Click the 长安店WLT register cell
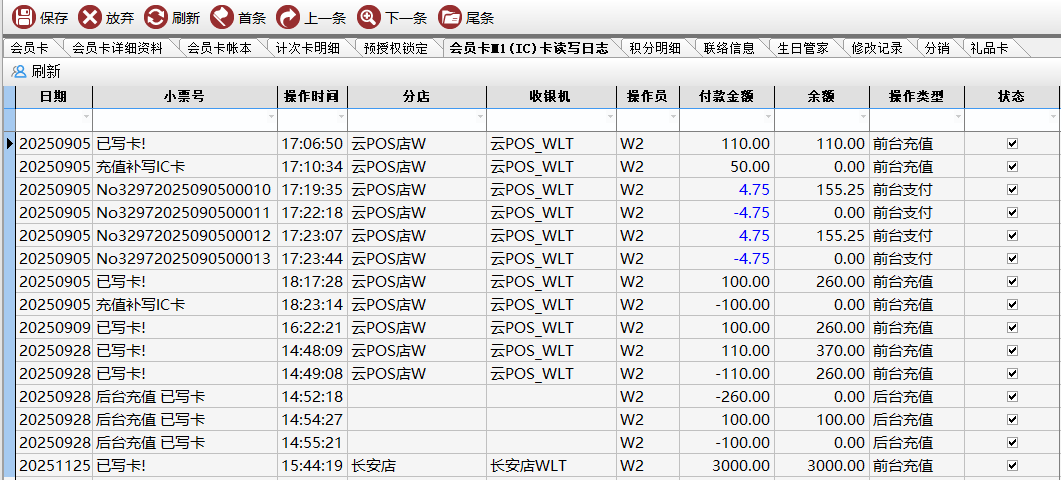The width and height of the screenshot is (1061, 480). coord(551,466)
